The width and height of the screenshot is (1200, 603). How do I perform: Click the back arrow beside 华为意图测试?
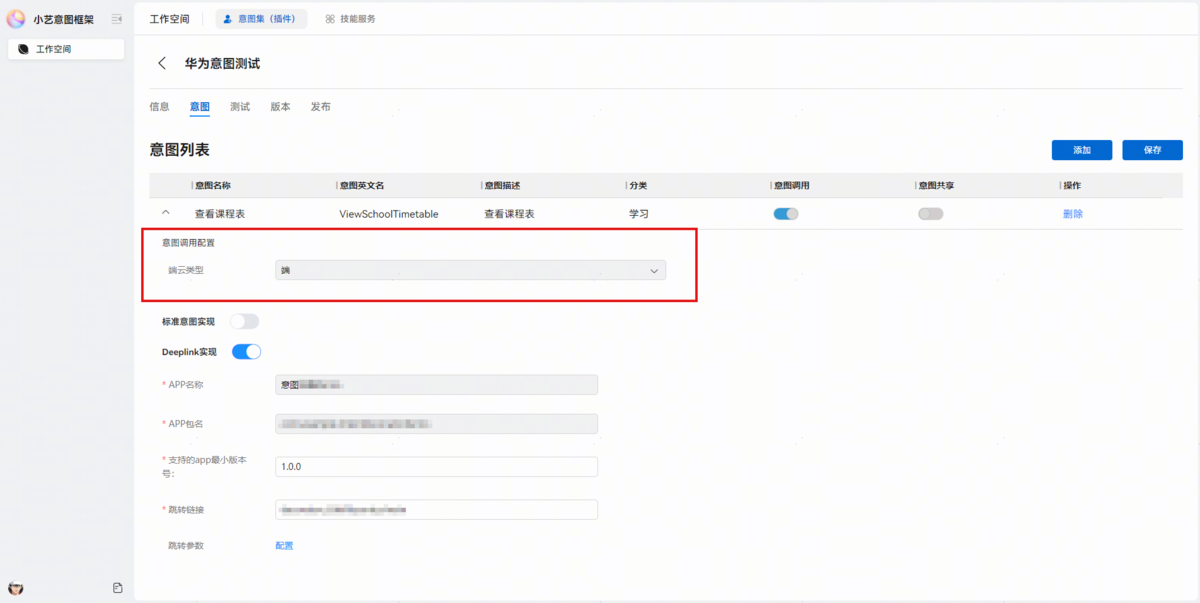pyautogui.click(x=162, y=63)
